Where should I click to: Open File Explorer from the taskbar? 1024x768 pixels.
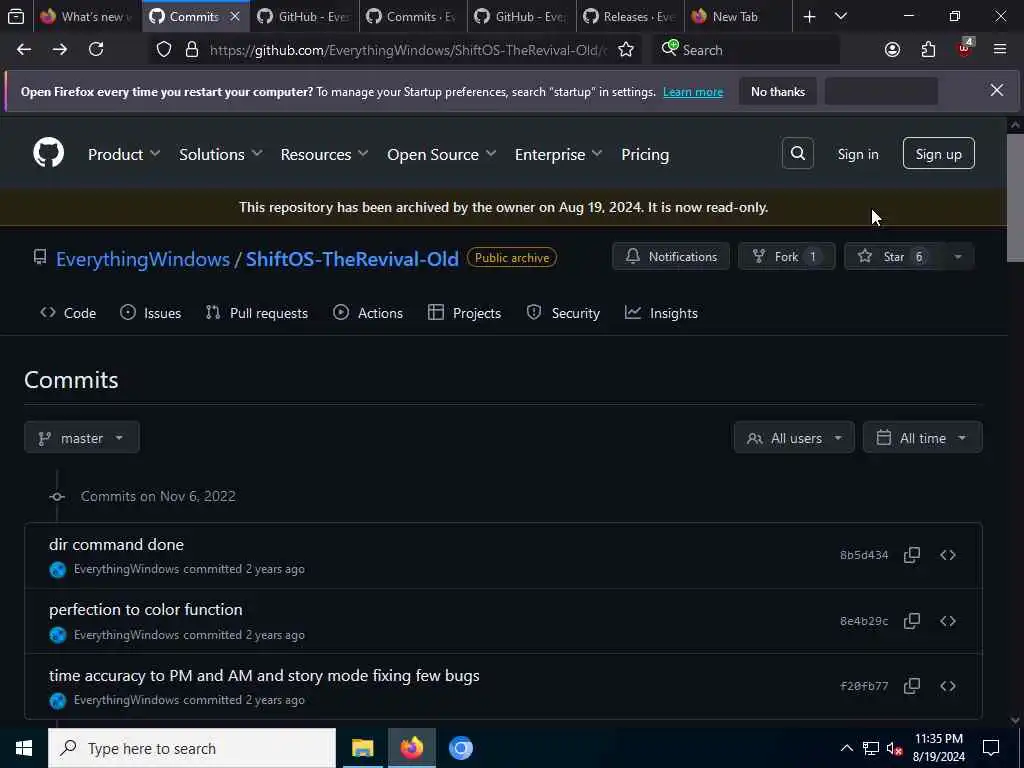[362, 748]
